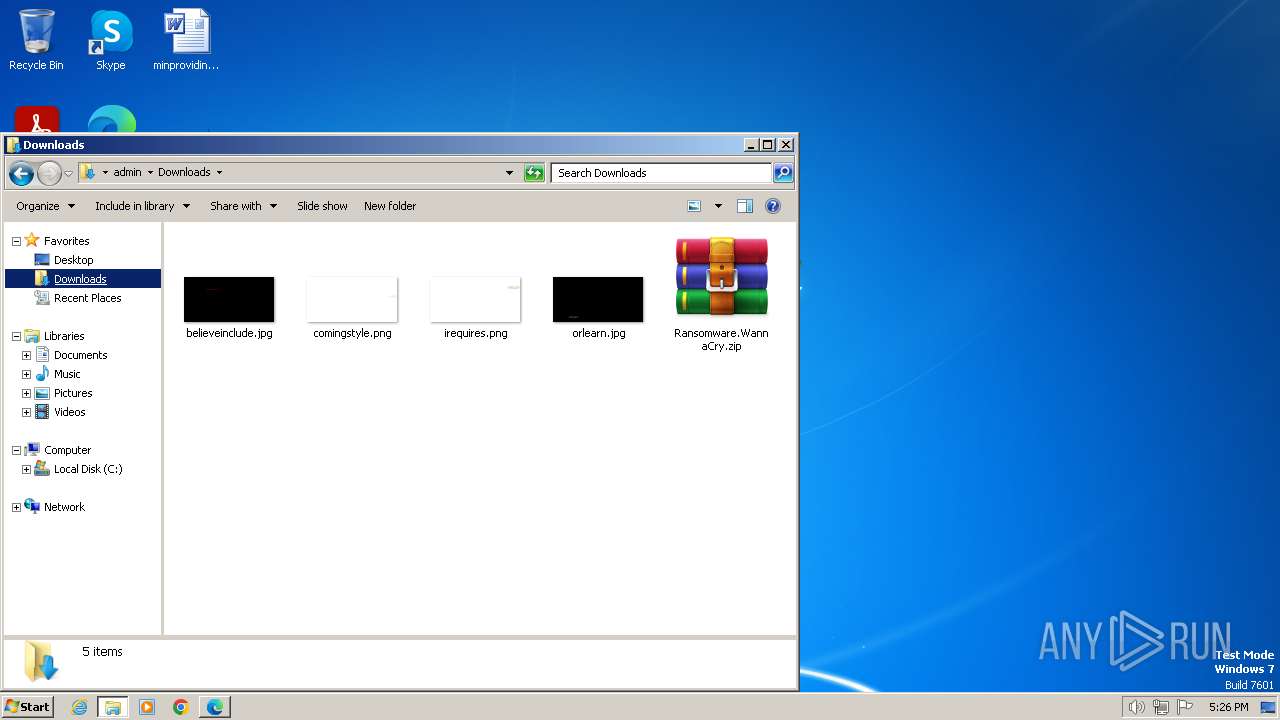Click the volume speaker tray icon

(x=1136, y=707)
